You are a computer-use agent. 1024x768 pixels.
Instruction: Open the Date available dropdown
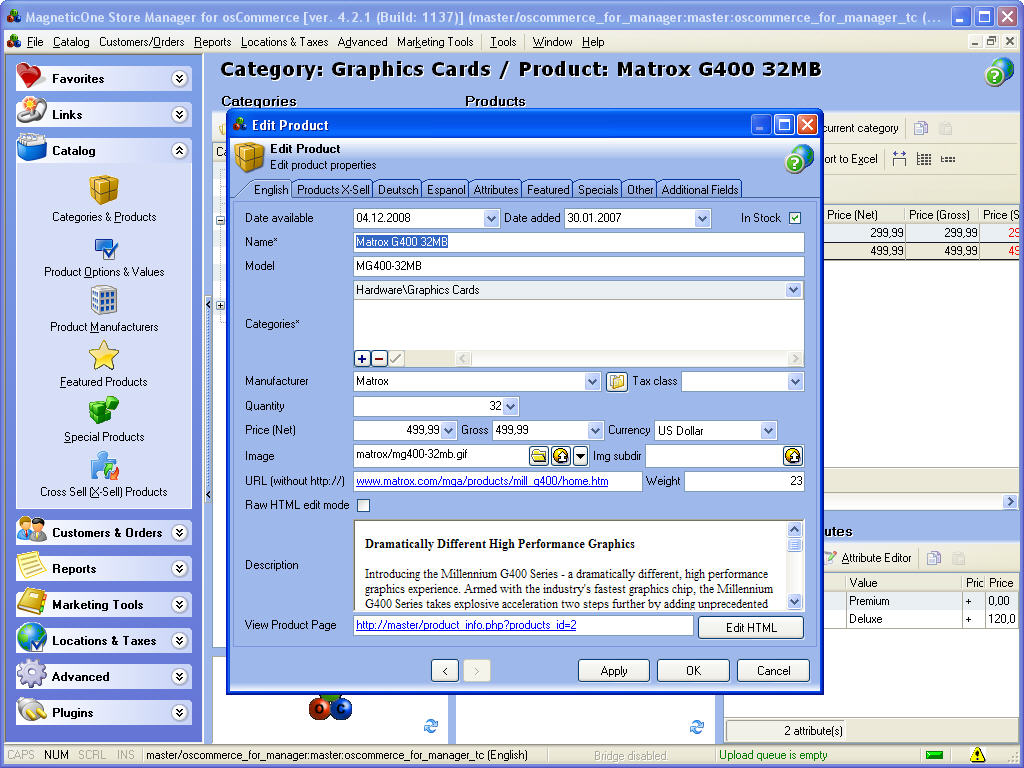[491, 218]
